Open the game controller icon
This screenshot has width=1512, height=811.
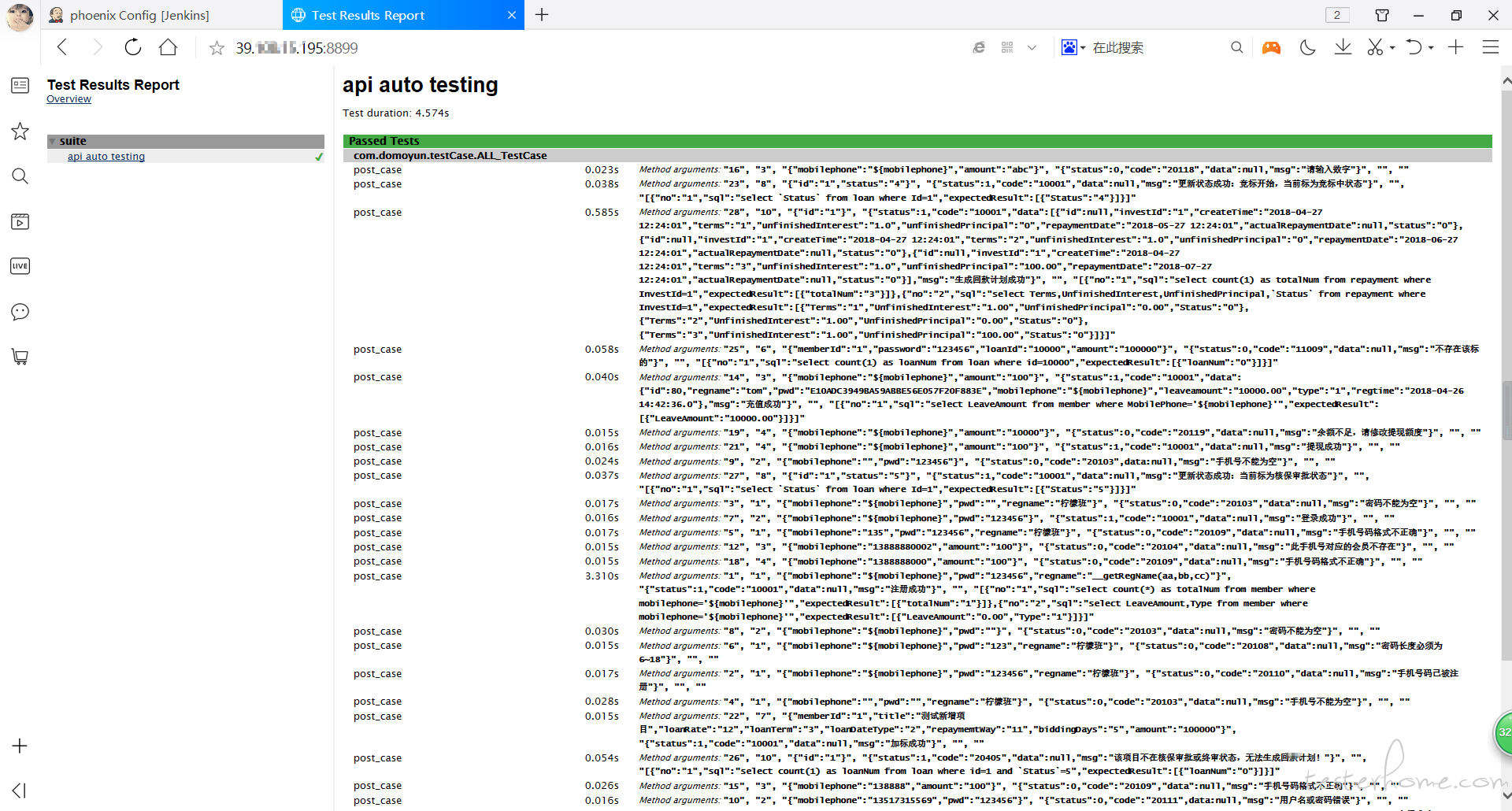click(x=1271, y=47)
